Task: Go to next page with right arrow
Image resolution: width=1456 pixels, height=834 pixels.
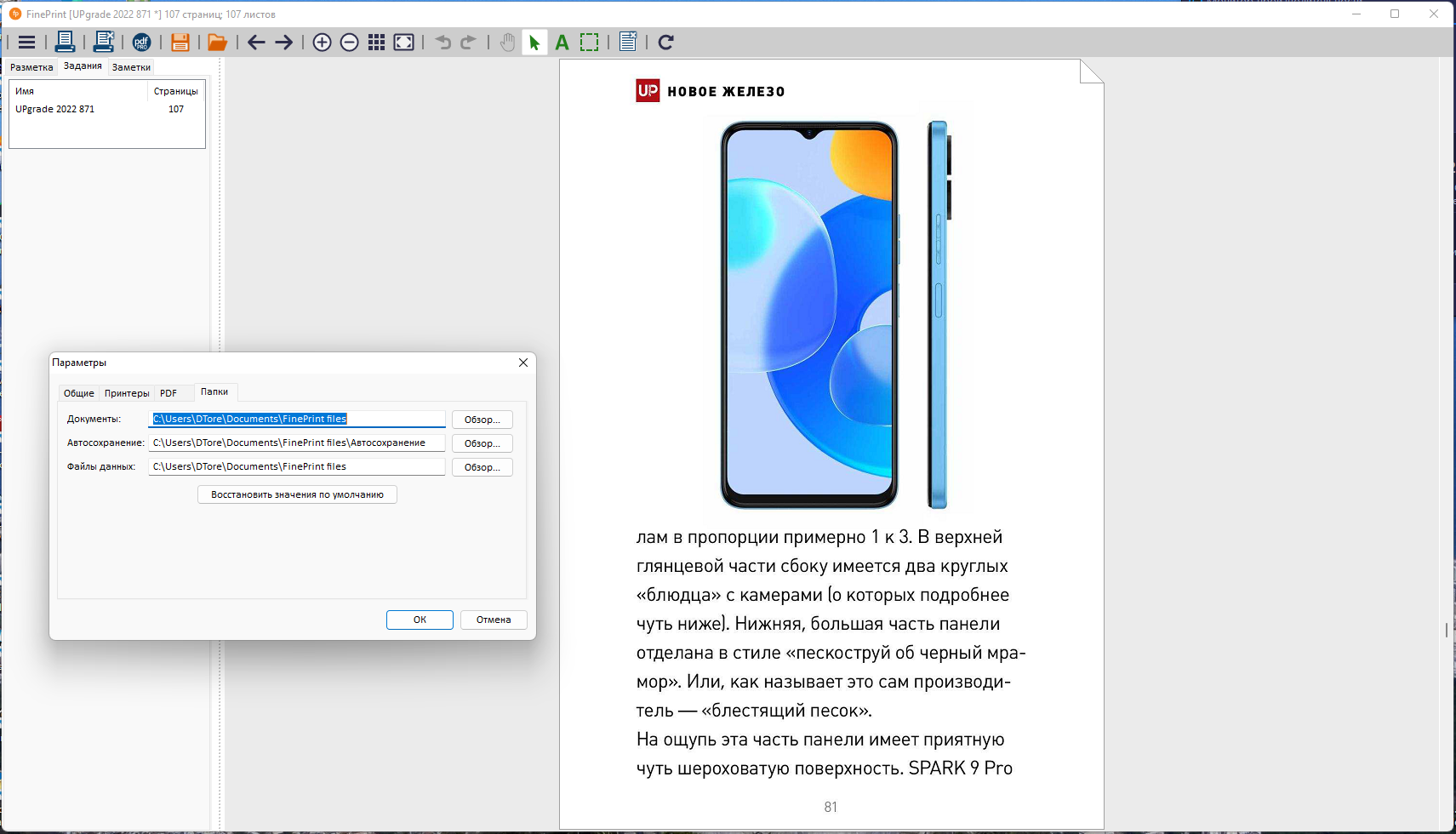Action: click(284, 43)
